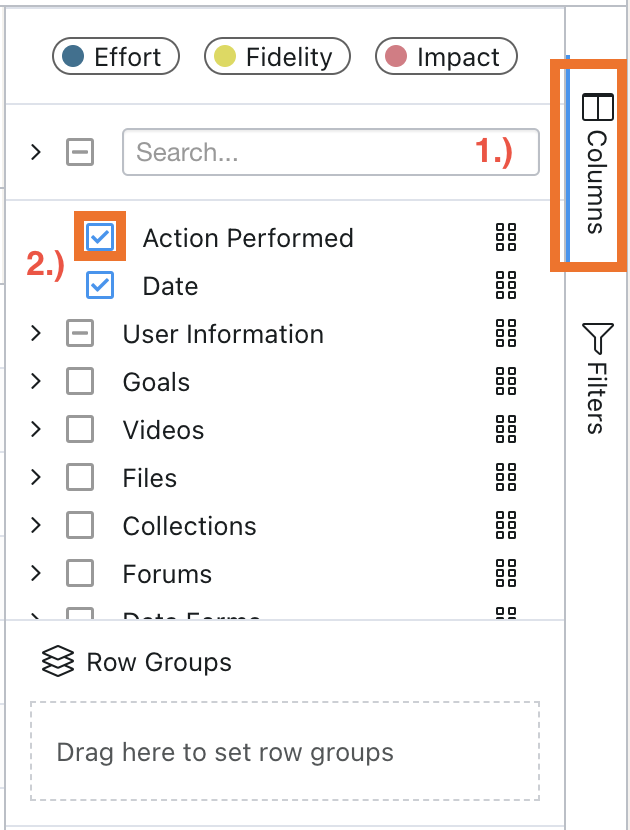
Task: Expand the Videos column group
Action: pyautogui.click(x=36, y=430)
